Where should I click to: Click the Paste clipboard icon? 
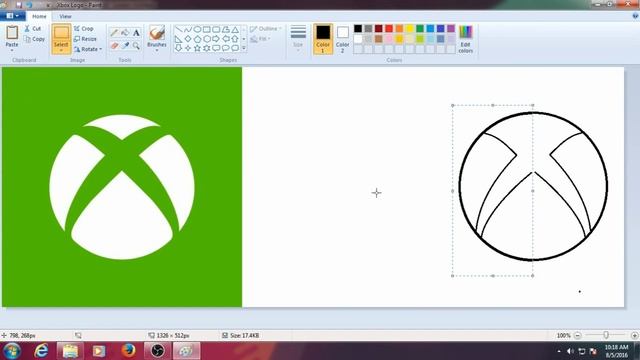pos(12,32)
